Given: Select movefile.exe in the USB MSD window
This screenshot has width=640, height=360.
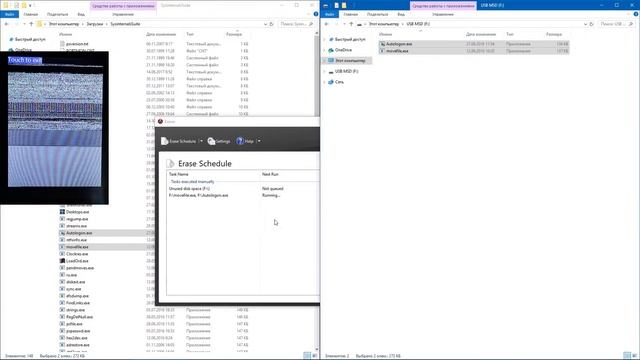Looking at the screenshot, I should (x=474, y=51).
